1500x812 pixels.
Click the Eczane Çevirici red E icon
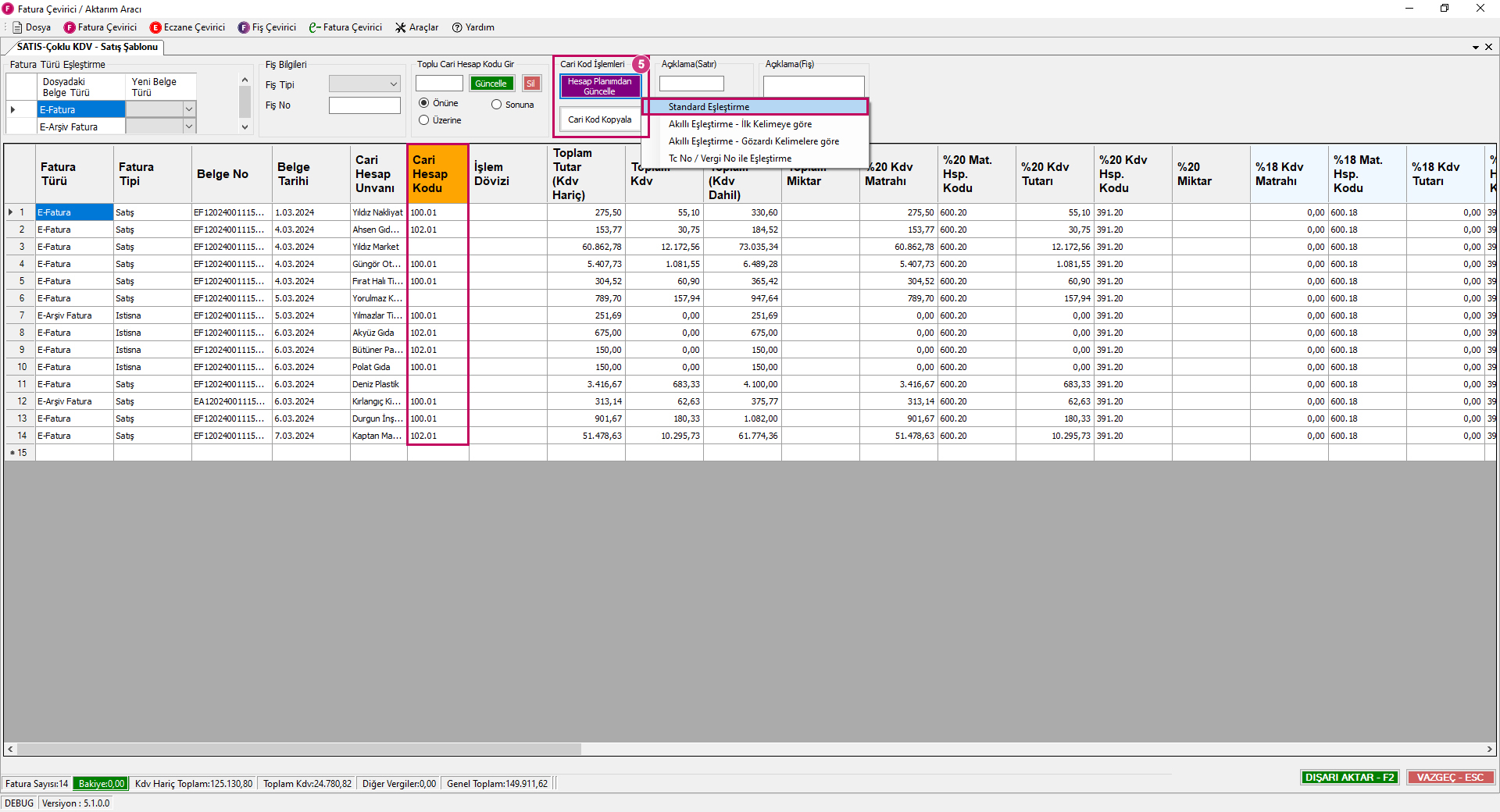coord(155,27)
